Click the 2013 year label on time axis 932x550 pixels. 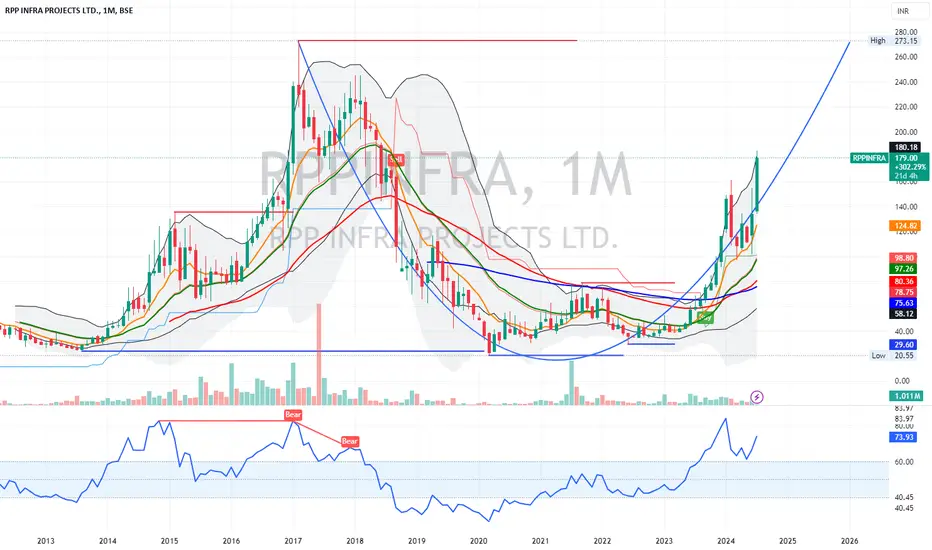[x=46, y=540]
